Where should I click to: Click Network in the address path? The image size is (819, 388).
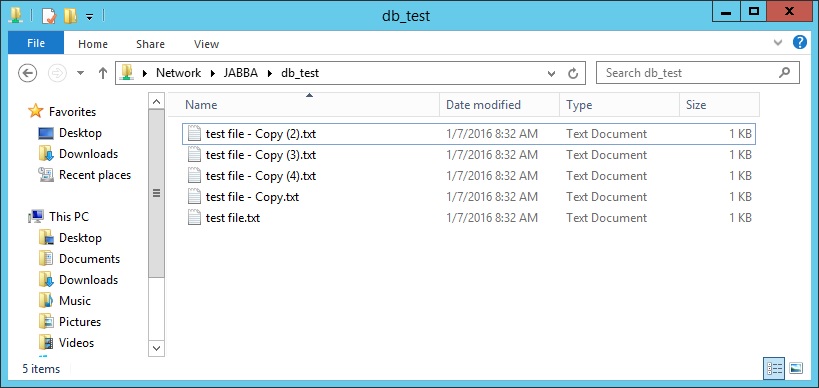[179, 73]
